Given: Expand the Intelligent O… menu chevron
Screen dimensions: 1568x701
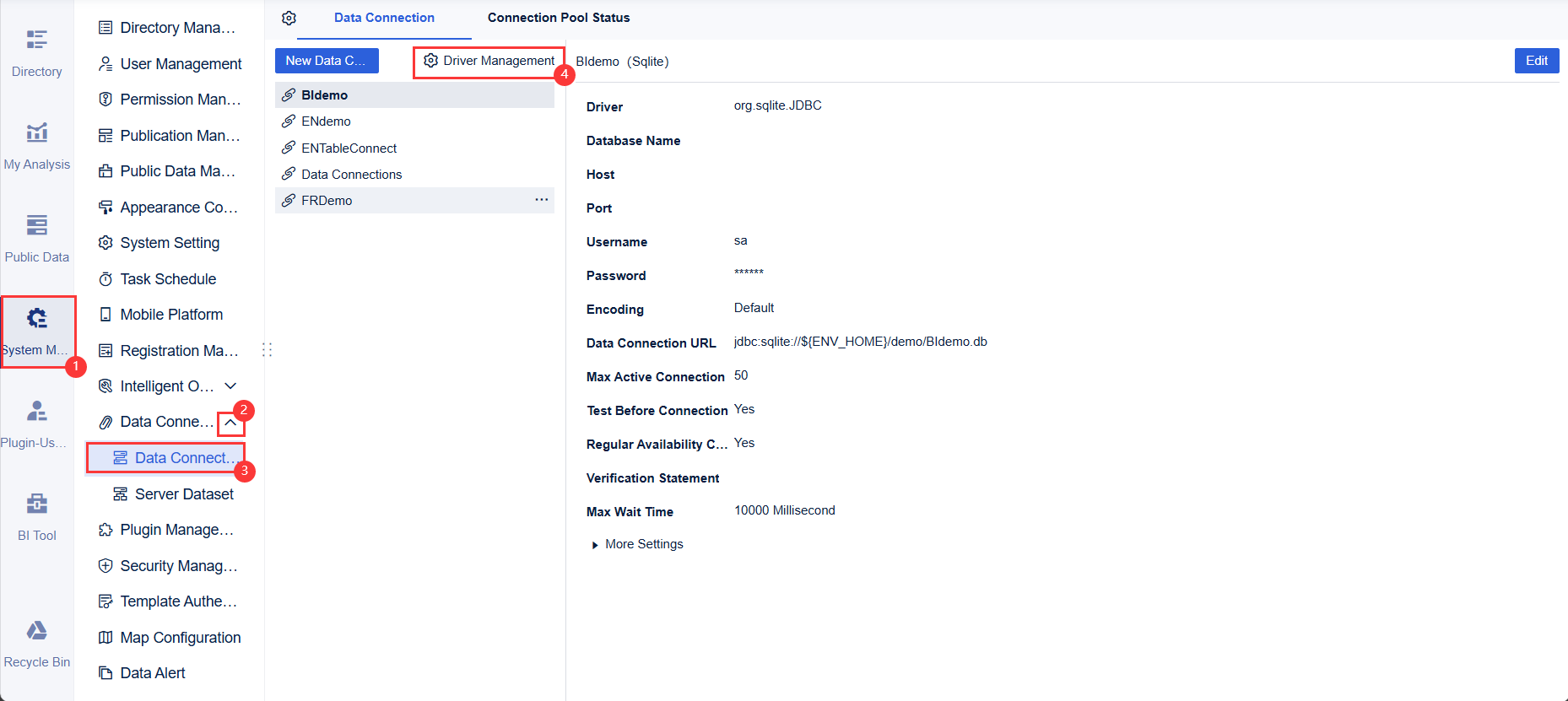Looking at the screenshot, I should (230, 386).
